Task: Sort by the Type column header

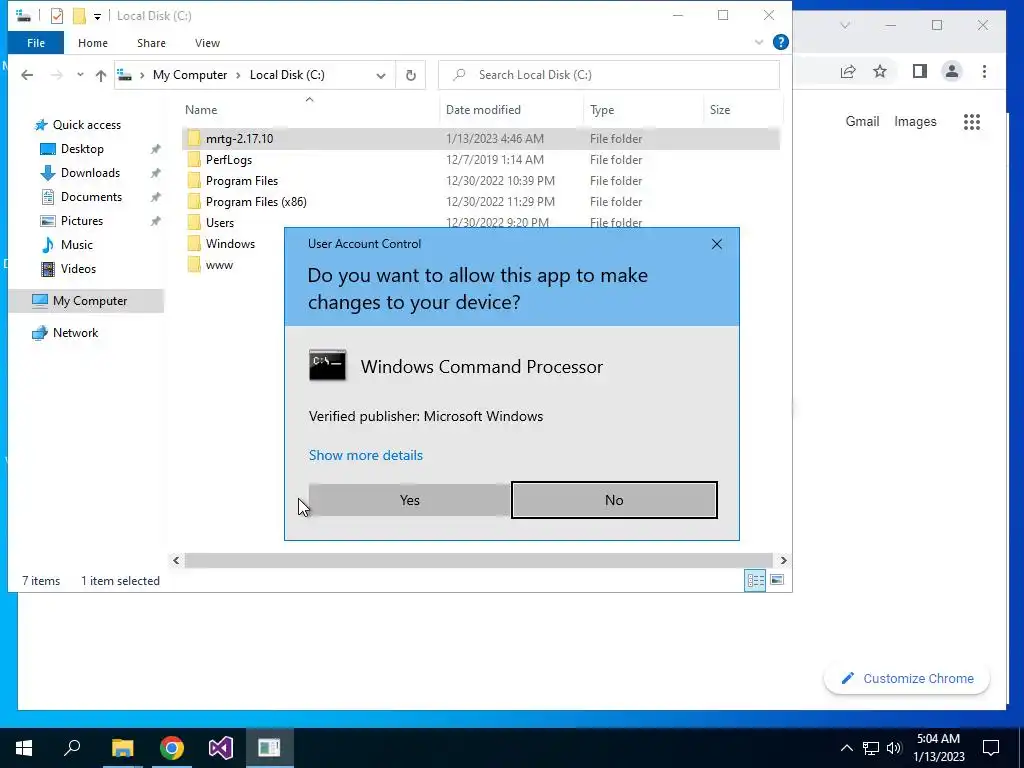Action: [x=602, y=110]
